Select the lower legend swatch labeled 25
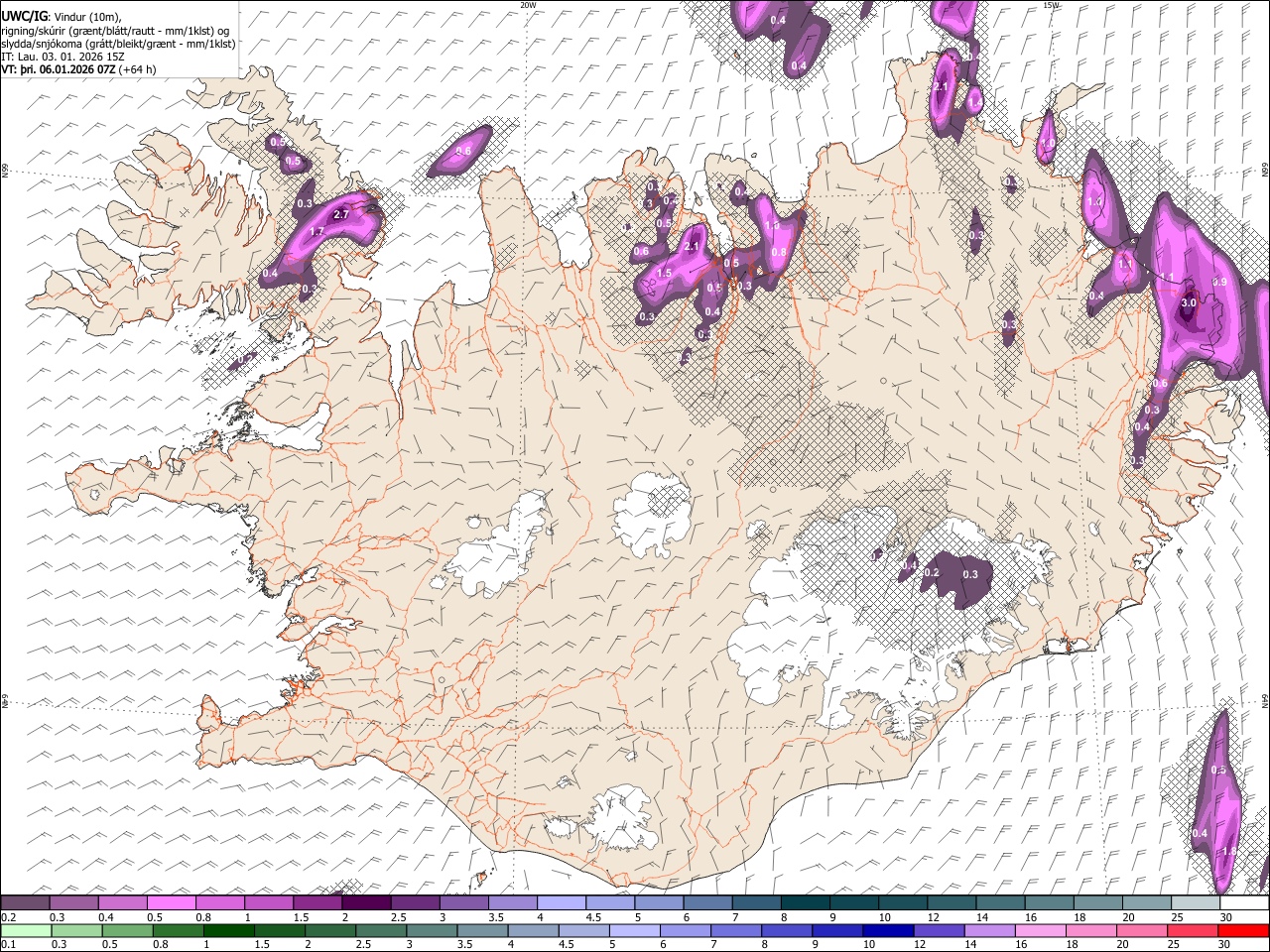 pos(1194,930)
